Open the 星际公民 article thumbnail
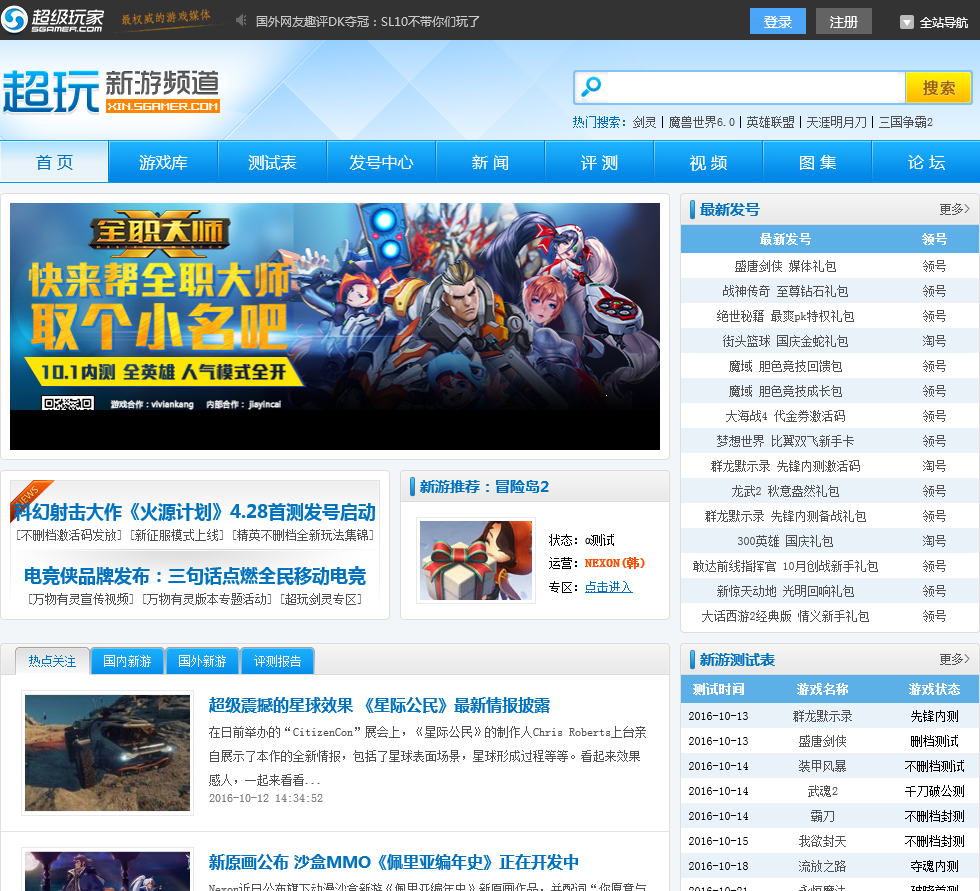The width and height of the screenshot is (980, 891). point(108,753)
